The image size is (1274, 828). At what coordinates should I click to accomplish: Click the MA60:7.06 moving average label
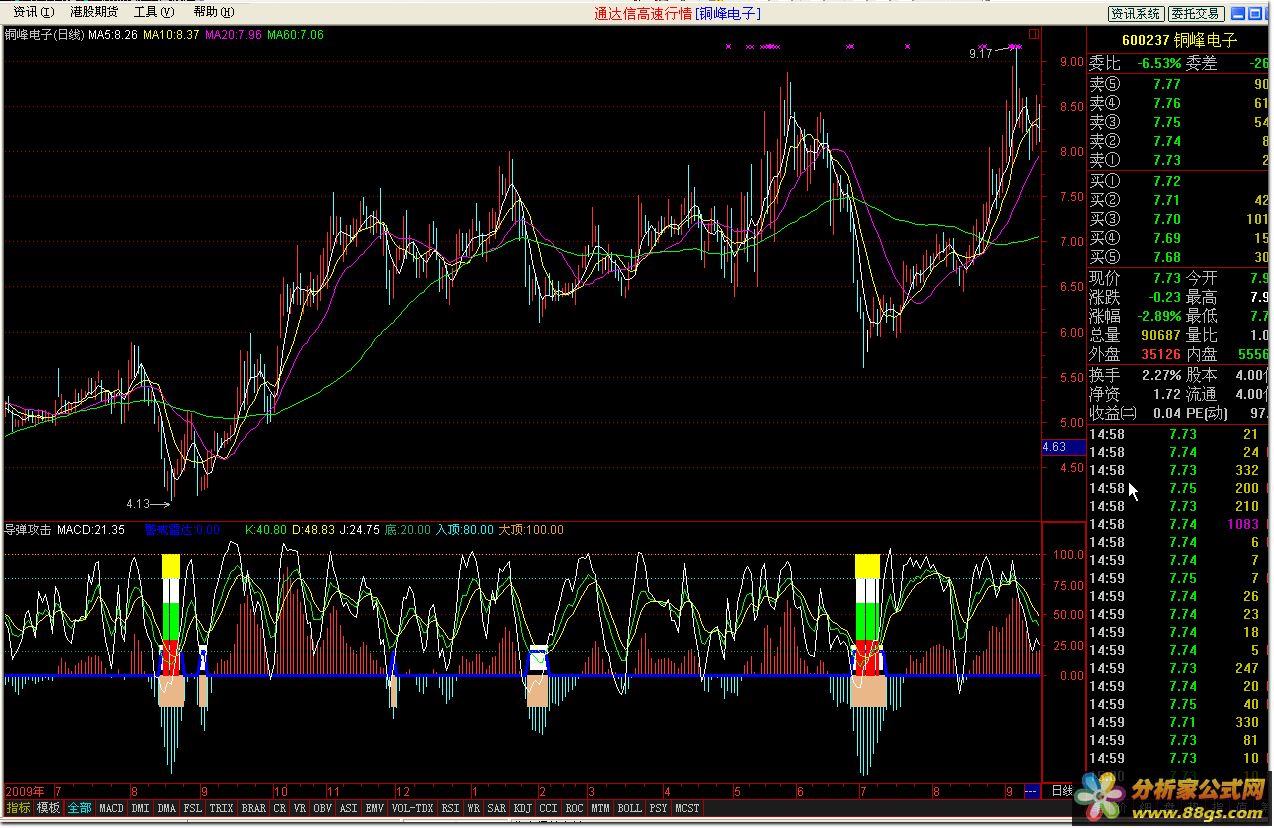point(295,34)
